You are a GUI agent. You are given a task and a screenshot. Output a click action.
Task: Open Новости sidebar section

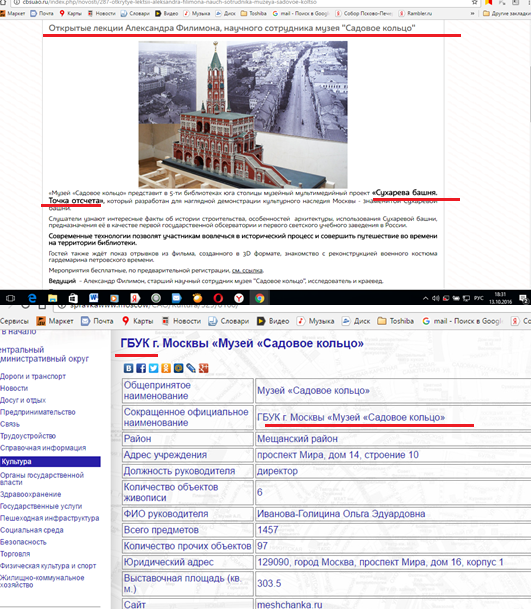(14, 388)
